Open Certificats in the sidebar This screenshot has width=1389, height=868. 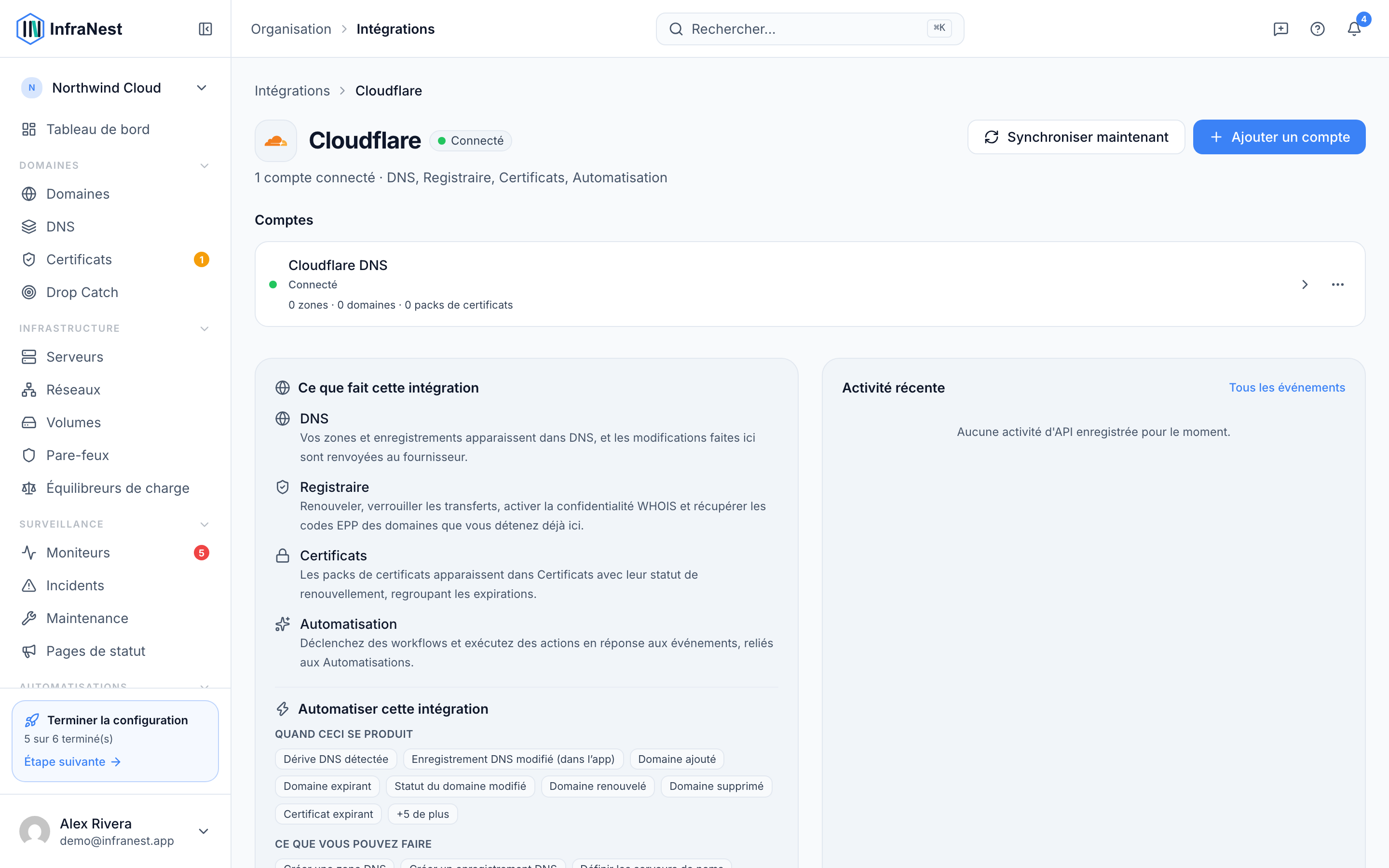pos(115,259)
